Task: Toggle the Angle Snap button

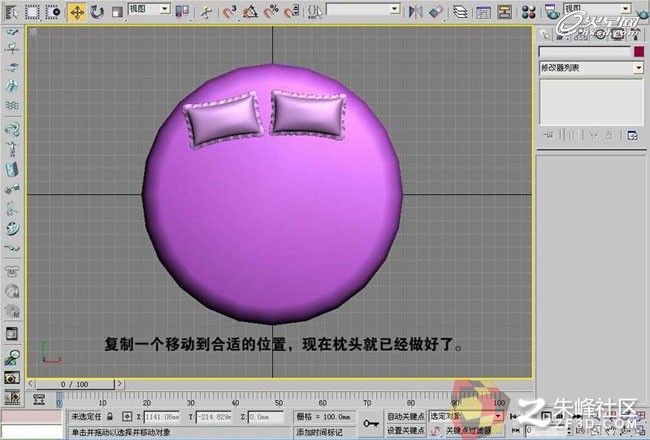Action: (x=250, y=12)
